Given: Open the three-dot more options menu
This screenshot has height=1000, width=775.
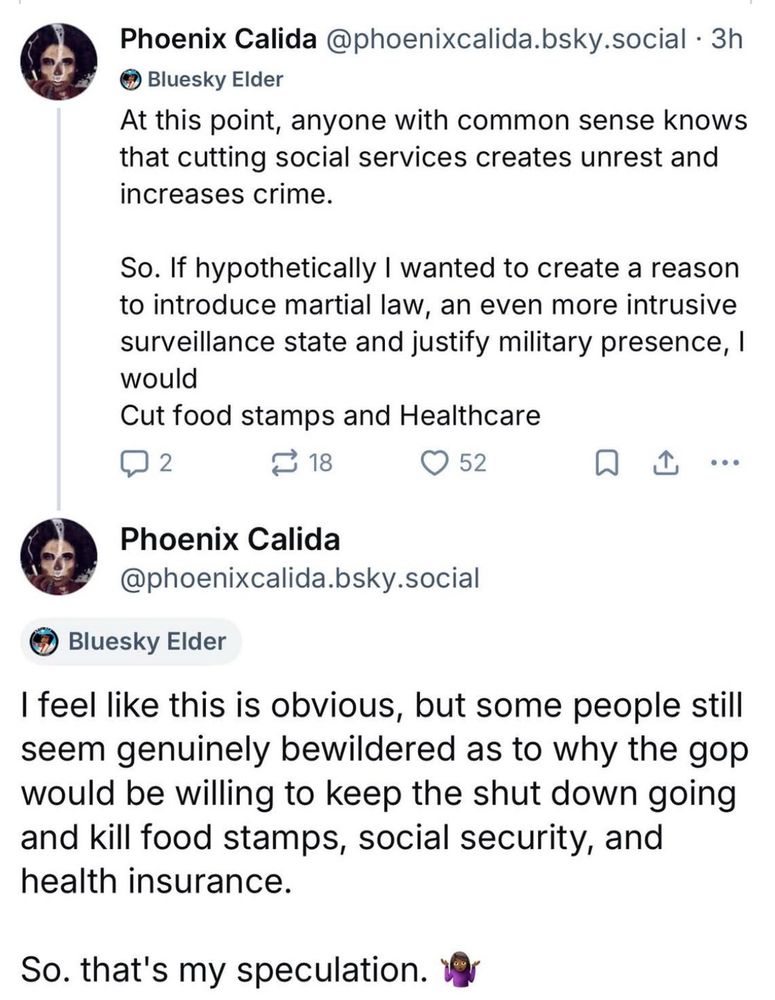Looking at the screenshot, I should pos(722,463).
